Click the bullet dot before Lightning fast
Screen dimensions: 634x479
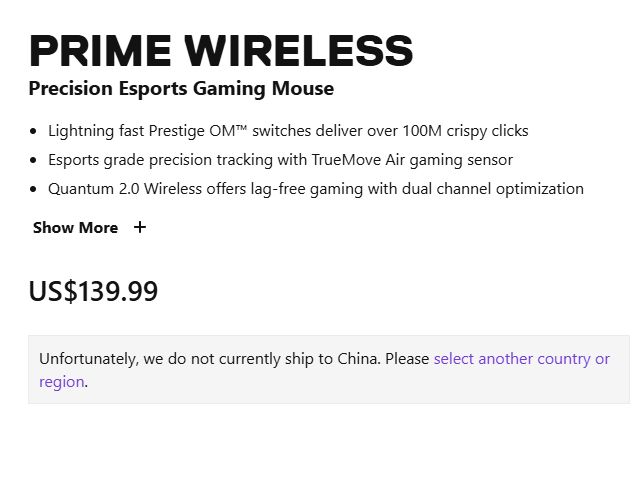[34, 131]
